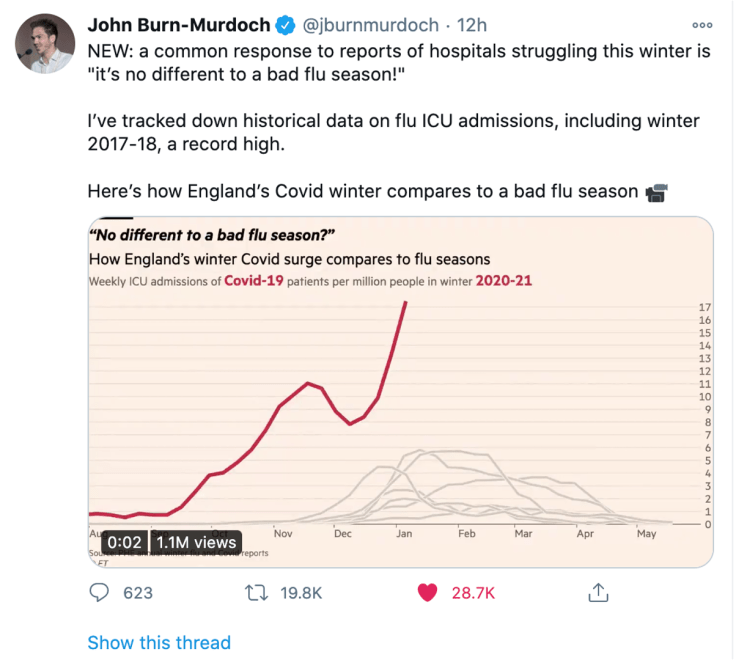Click the 28.7K likes count
736x660 pixels.
tap(474, 593)
